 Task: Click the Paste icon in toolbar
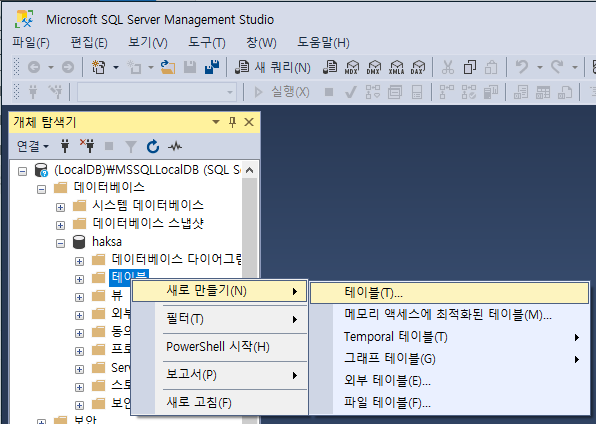(x=491, y=67)
